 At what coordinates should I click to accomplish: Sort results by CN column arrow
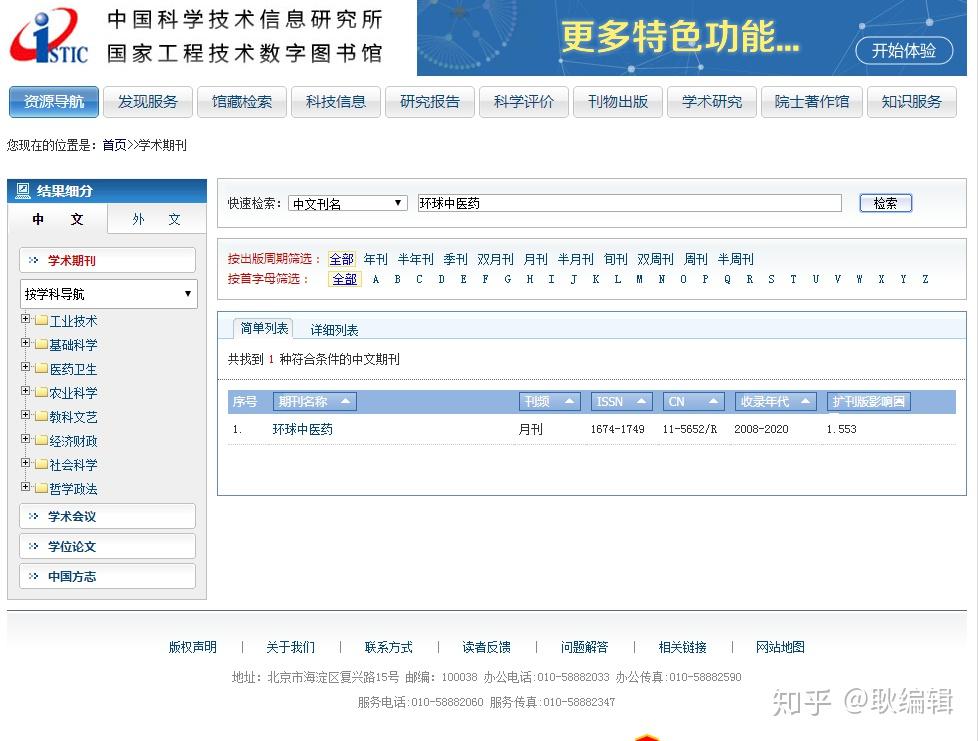[x=713, y=401]
